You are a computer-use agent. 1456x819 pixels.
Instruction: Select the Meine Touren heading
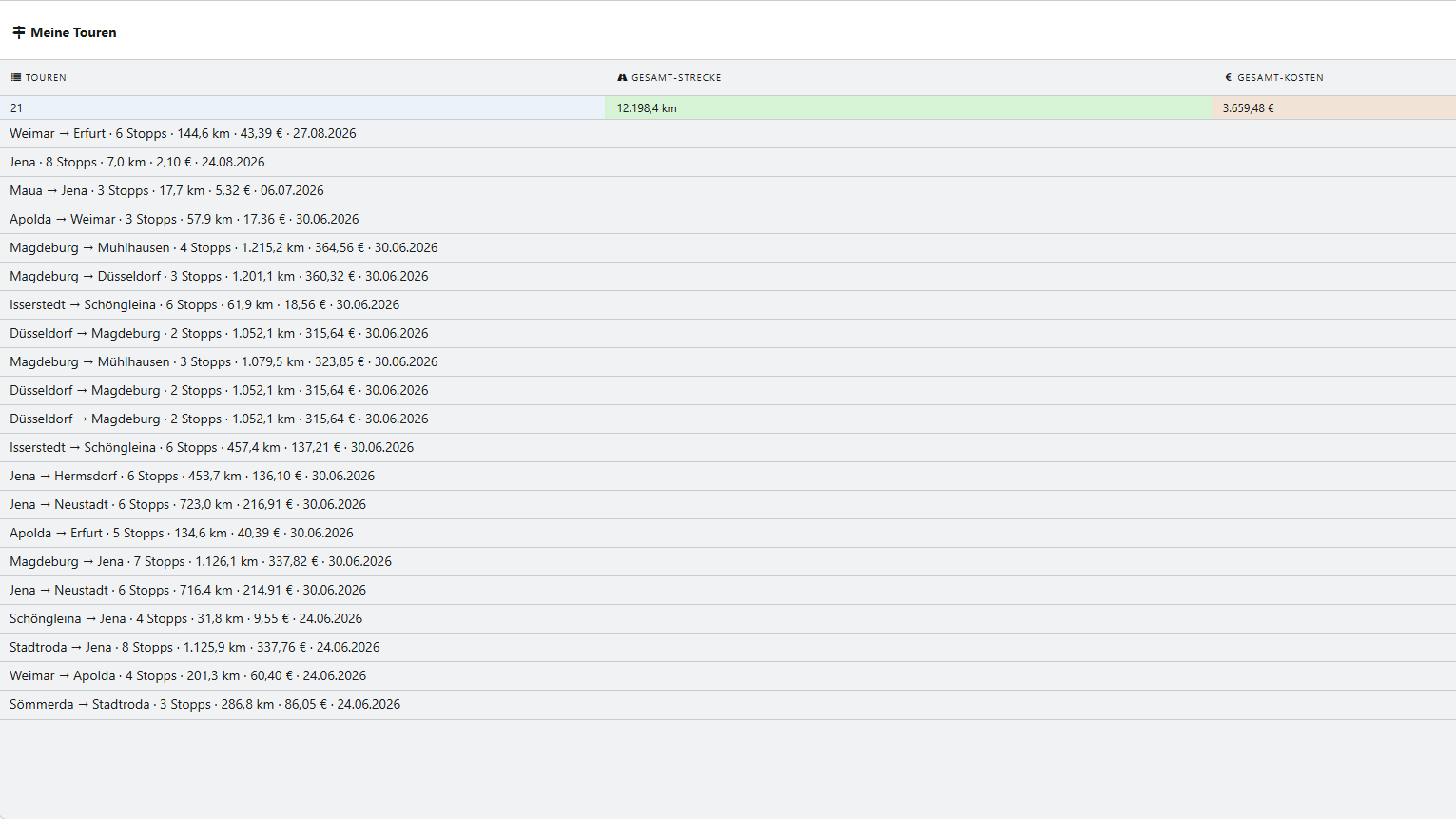(73, 32)
